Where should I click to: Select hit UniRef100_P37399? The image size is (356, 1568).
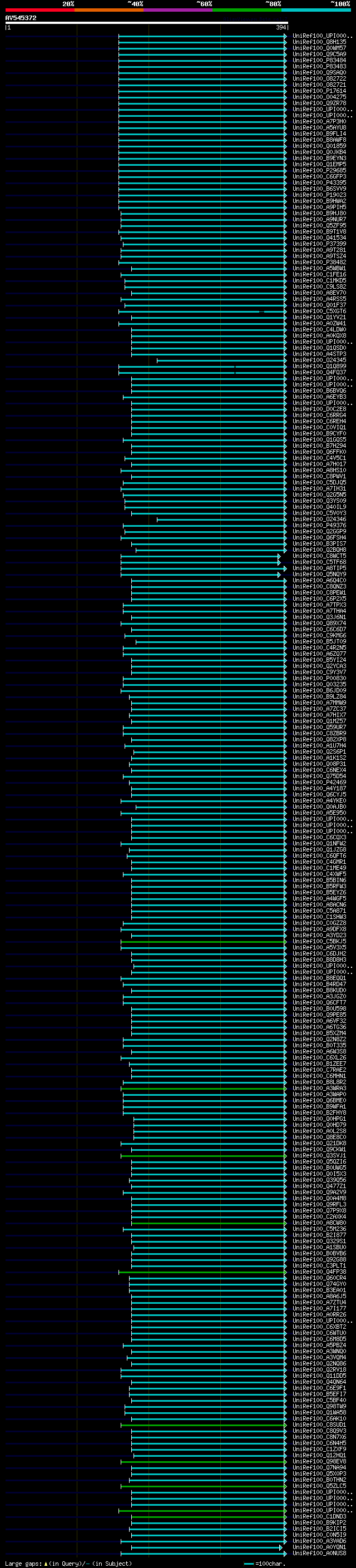pos(319,244)
